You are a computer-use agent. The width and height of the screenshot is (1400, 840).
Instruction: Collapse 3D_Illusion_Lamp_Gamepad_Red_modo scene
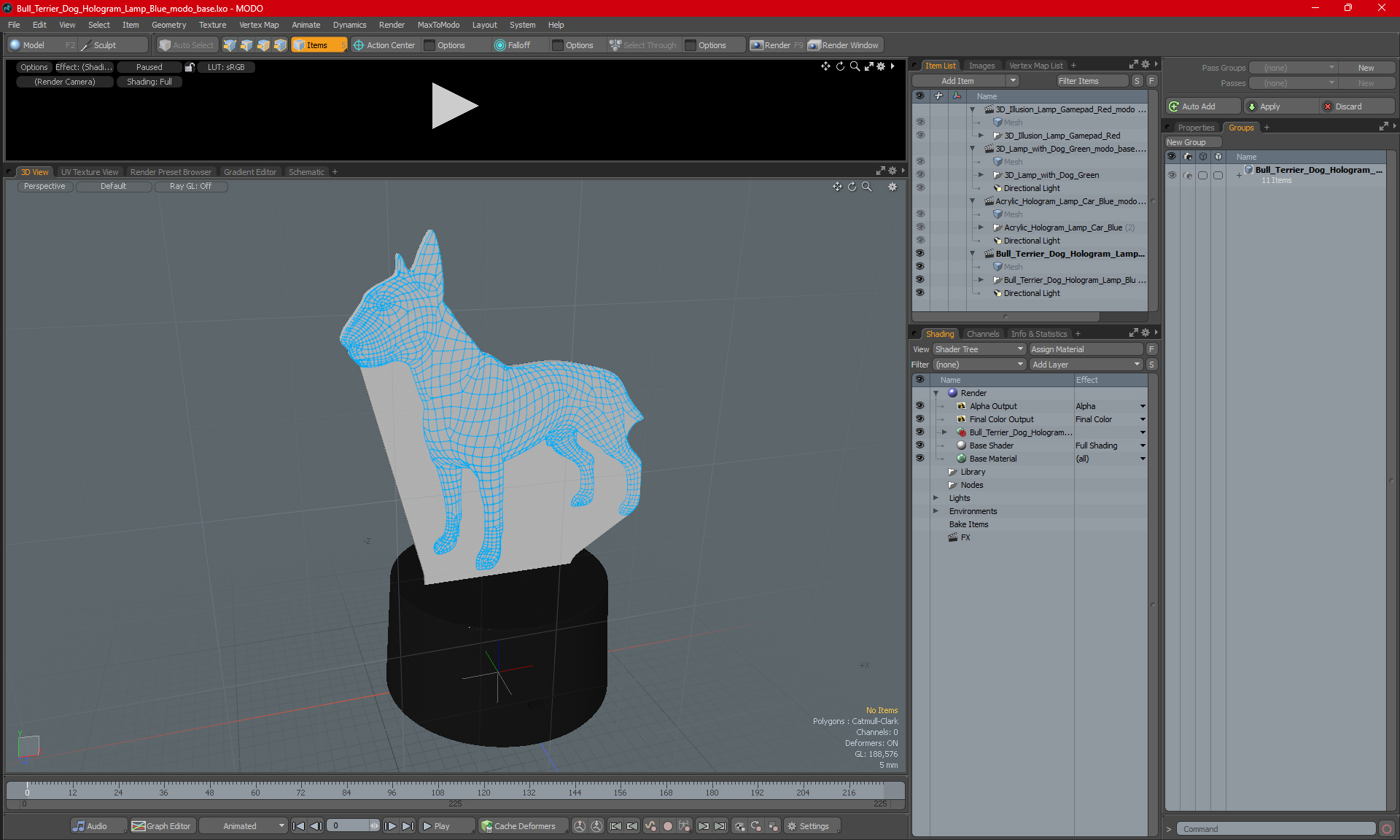(972, 109)
